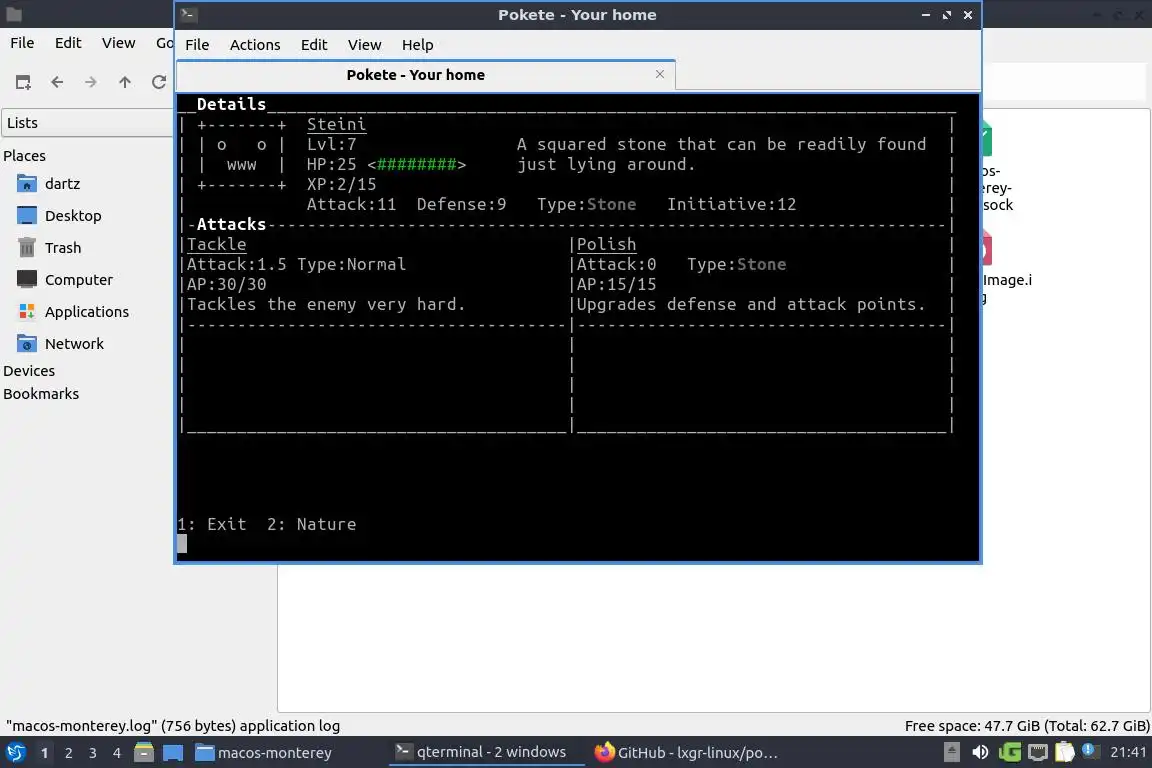The width and height of the screenshot is (1152, 768).
Task: Open the Lists dropdown in side pane
Action: pos(87,123)
